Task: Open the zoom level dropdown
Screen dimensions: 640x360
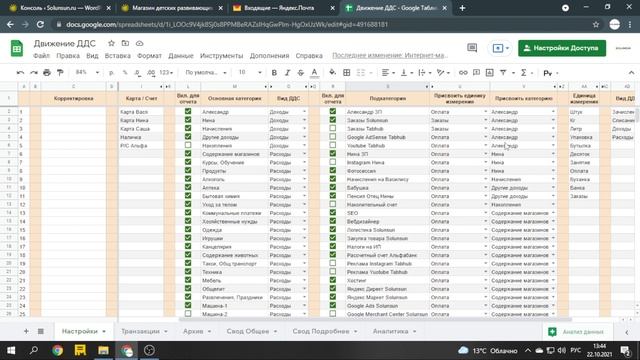Action: pos(87,73)
